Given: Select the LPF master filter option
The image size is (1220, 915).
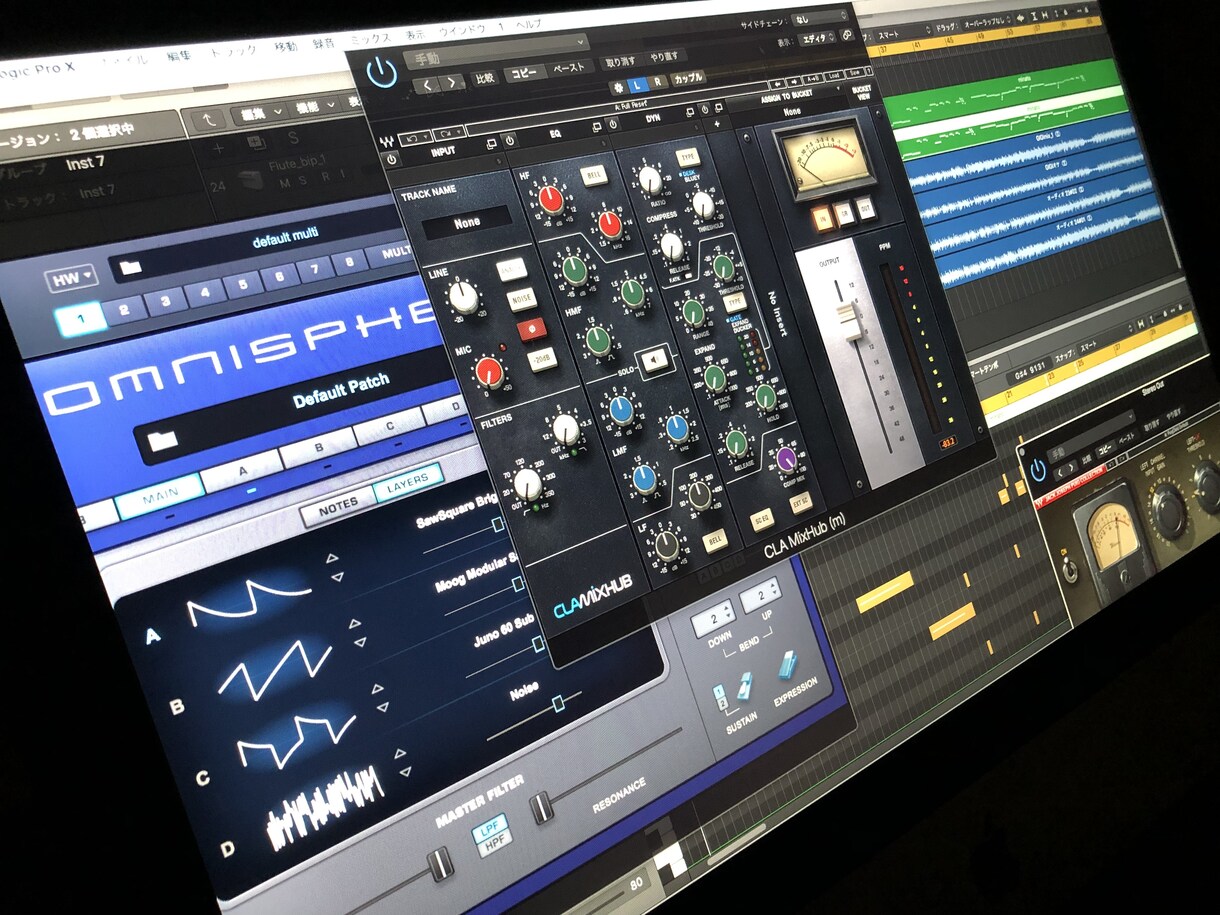Looking at the screenshot, I should coord(490,829).
